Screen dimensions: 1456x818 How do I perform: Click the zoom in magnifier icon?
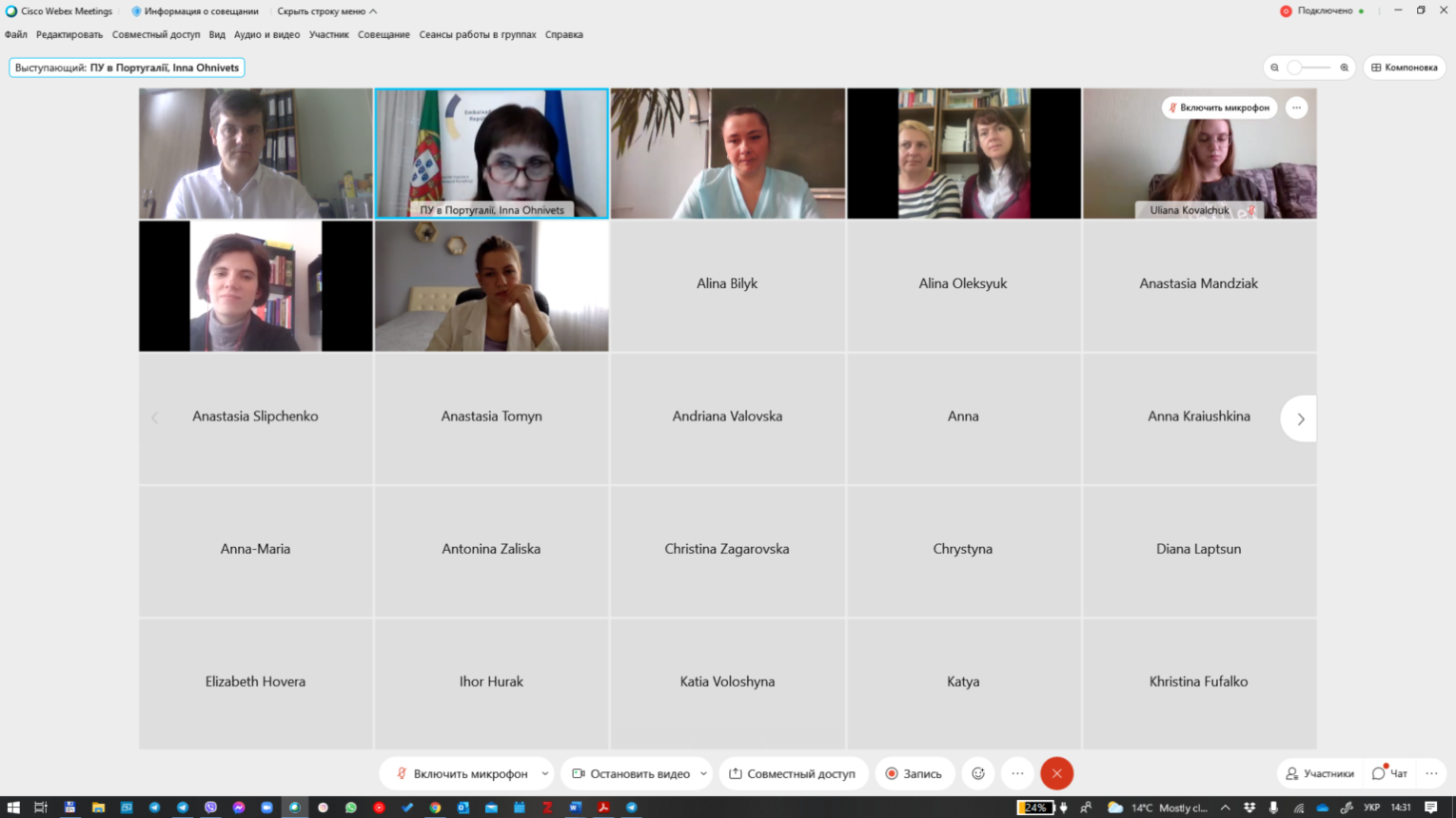tap(1344, 68)
